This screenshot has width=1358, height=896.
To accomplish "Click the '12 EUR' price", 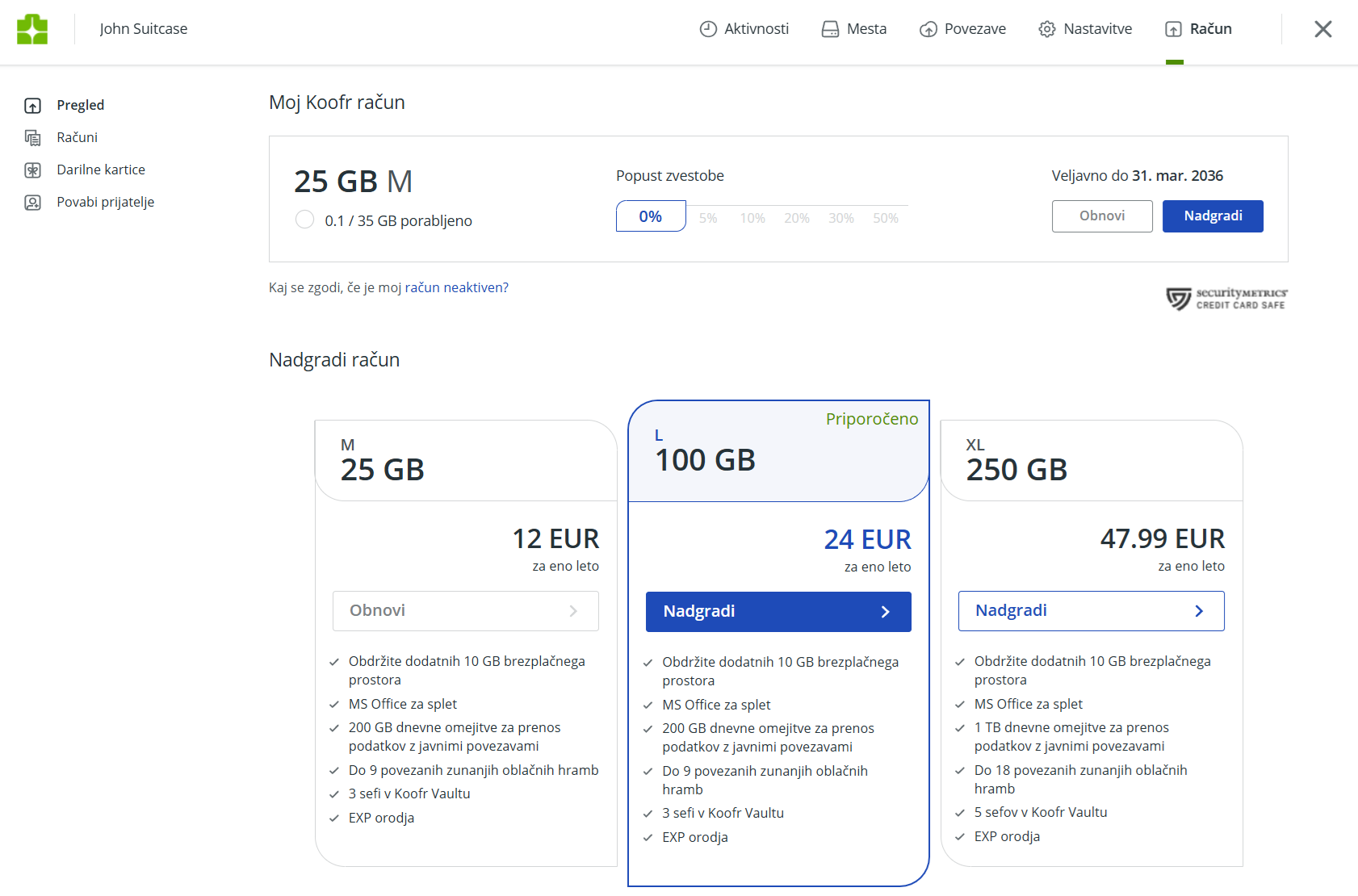I will (x=555, y=538).
